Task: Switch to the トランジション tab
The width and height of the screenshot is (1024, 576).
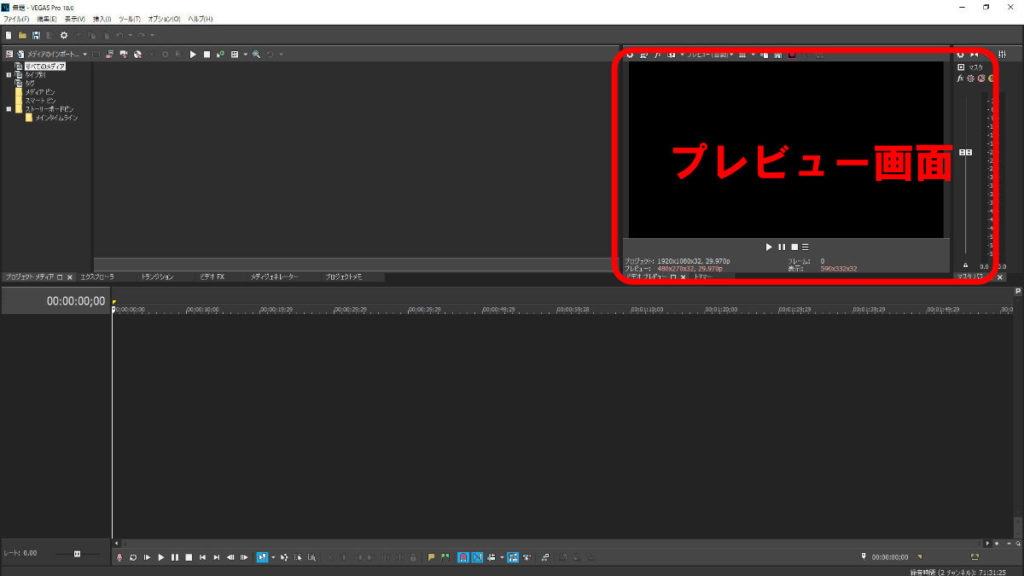Action: (157, 276)
